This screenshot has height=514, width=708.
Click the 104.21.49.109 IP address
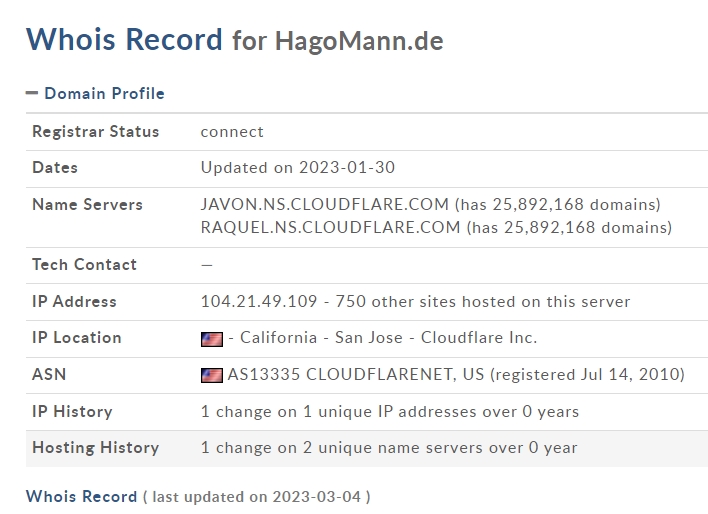[x=259, y=302]
